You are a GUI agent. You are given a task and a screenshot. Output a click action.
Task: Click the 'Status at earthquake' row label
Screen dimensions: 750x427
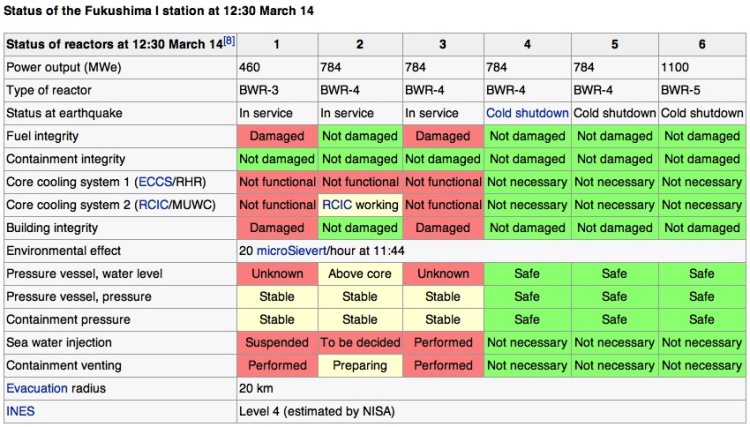(x=64, y=113)
